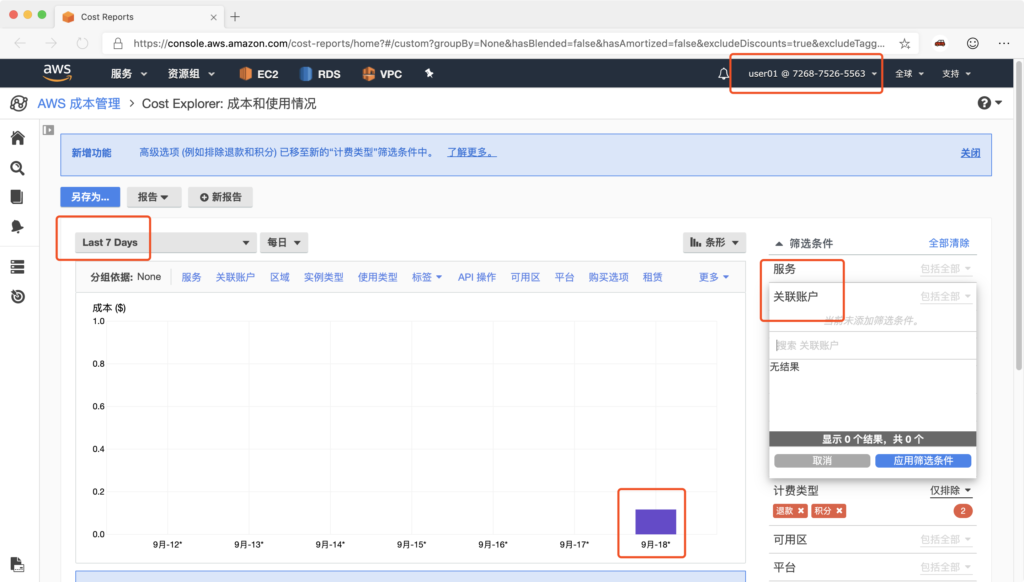Viewport: 1024px width, 582px height.
Task: Group by 实例类型
Action: coord(323,277)
